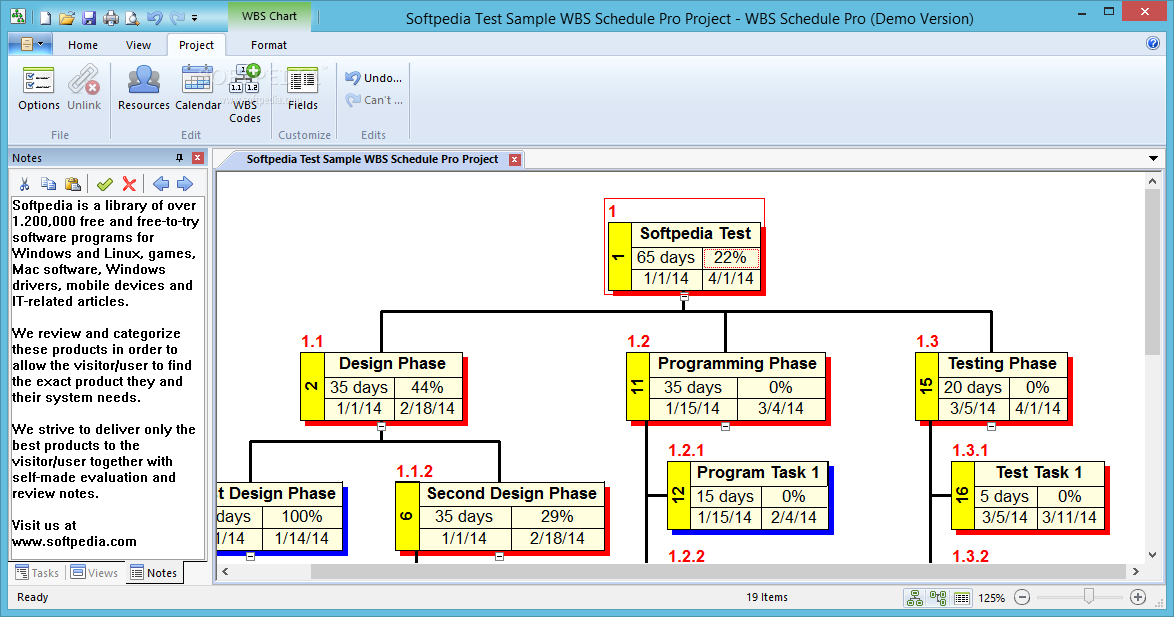Copy text in Notes panel

49,183
